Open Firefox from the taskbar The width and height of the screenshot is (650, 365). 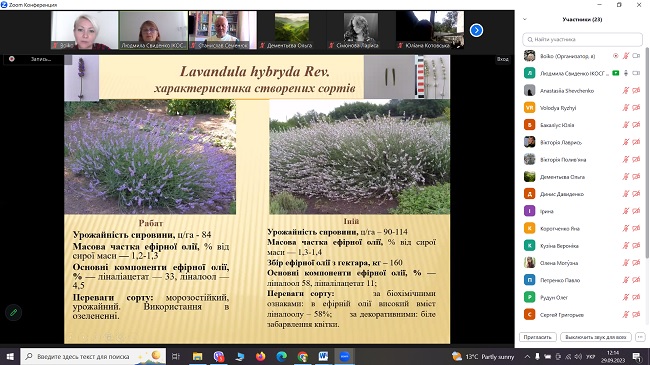[260, 356]
